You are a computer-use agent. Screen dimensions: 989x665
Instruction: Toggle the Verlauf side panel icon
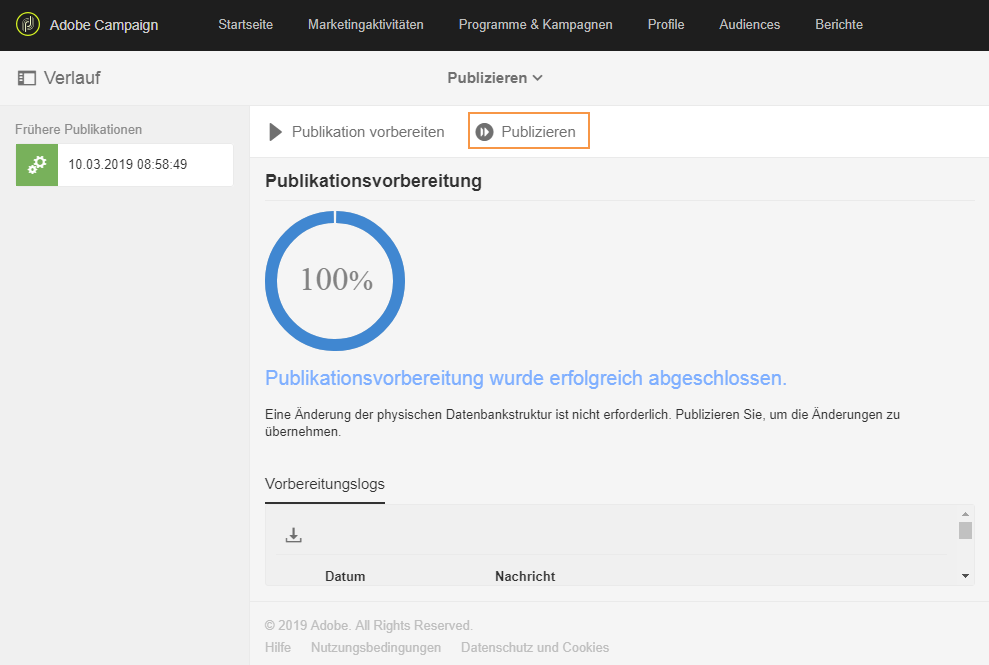coord(26,78)
